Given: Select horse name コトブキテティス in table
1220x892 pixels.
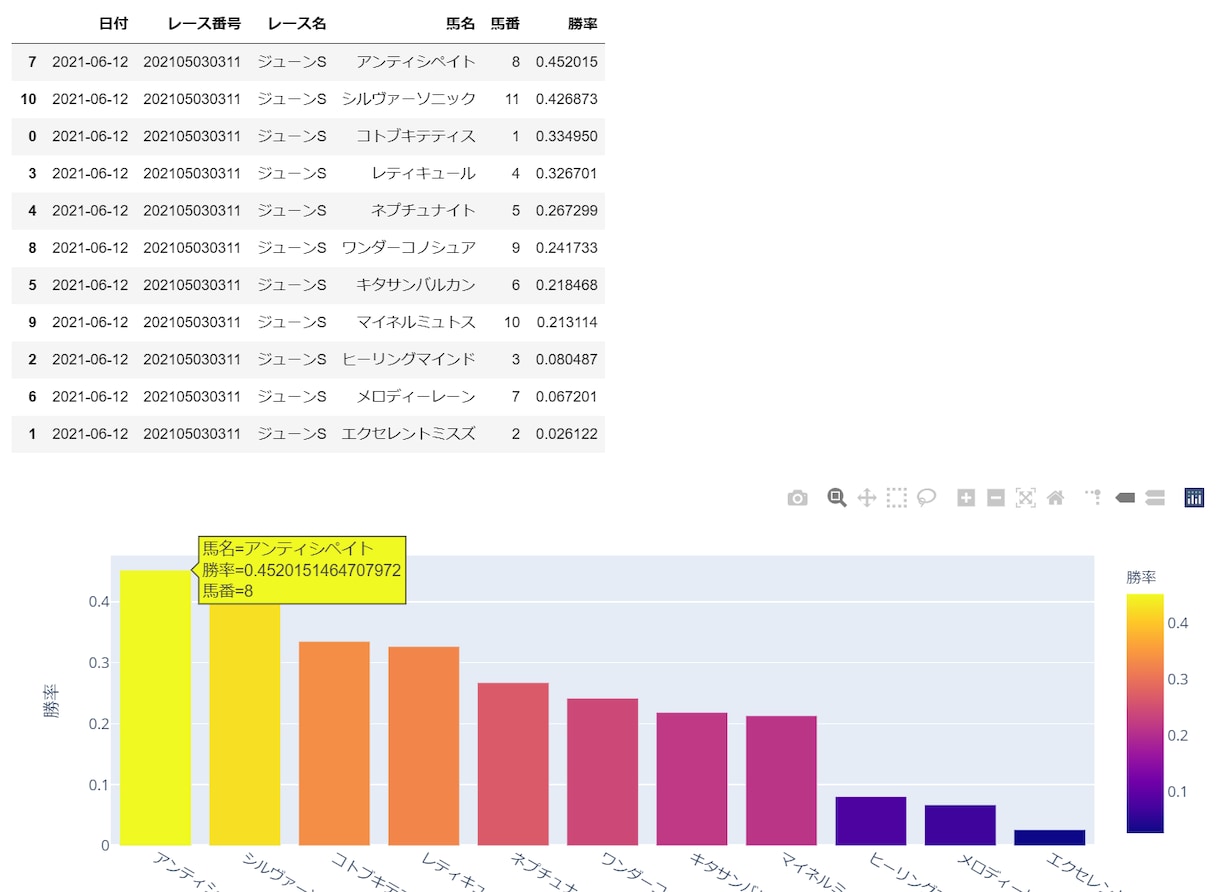Looking at the screenshot, I should click(416, 136).
